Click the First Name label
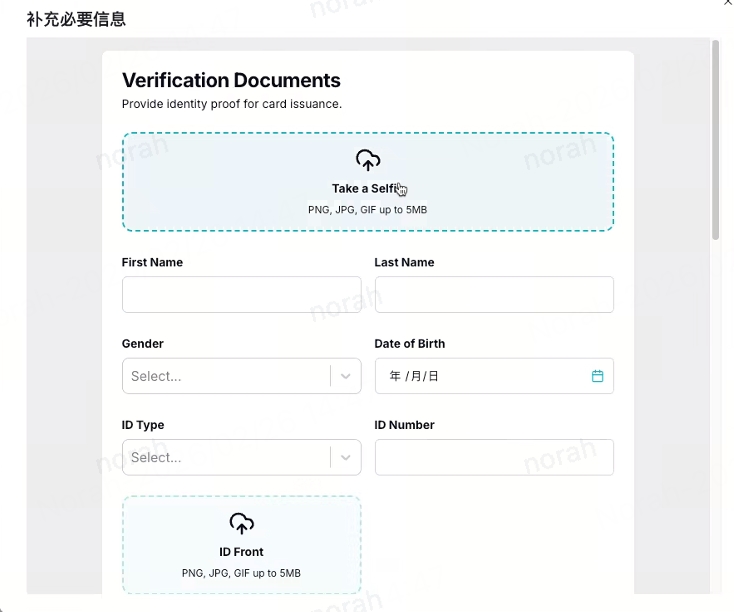Screen dimensions: 734x612 coord(152,262)
